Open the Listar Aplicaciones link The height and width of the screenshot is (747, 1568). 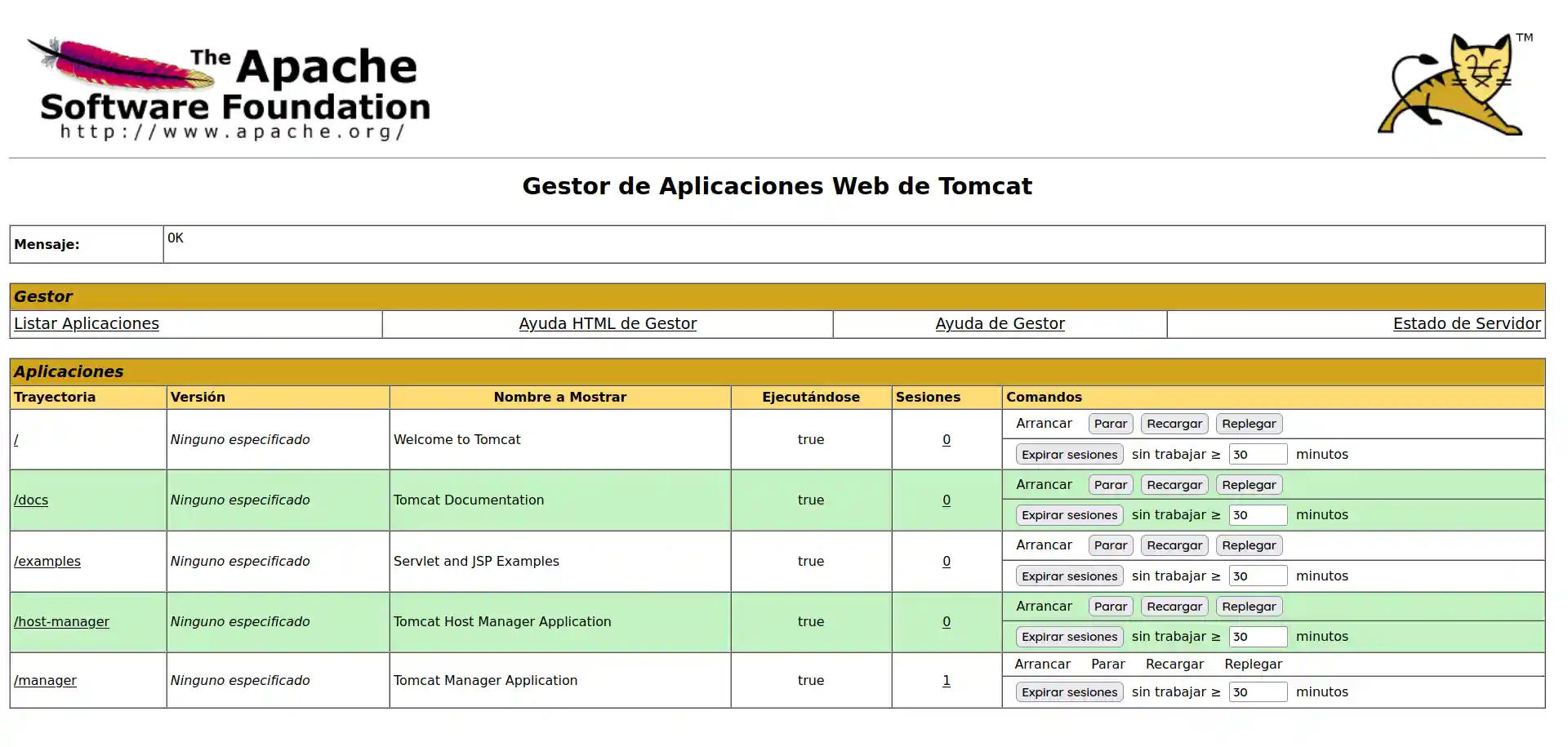(87, 324)
